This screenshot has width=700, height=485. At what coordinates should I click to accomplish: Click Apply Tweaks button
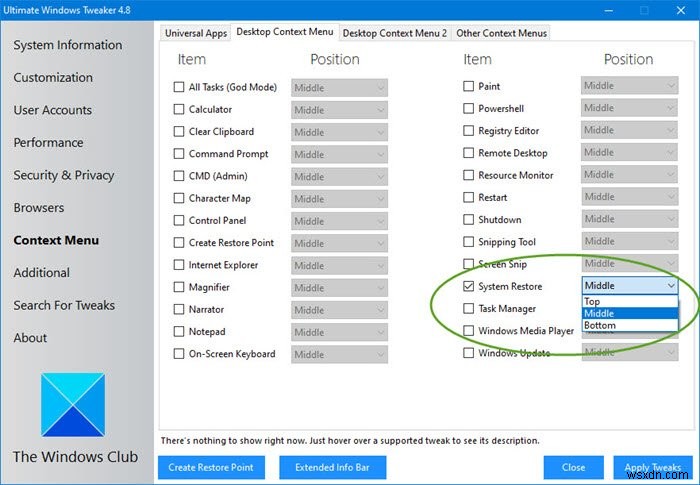coord(653,468)
